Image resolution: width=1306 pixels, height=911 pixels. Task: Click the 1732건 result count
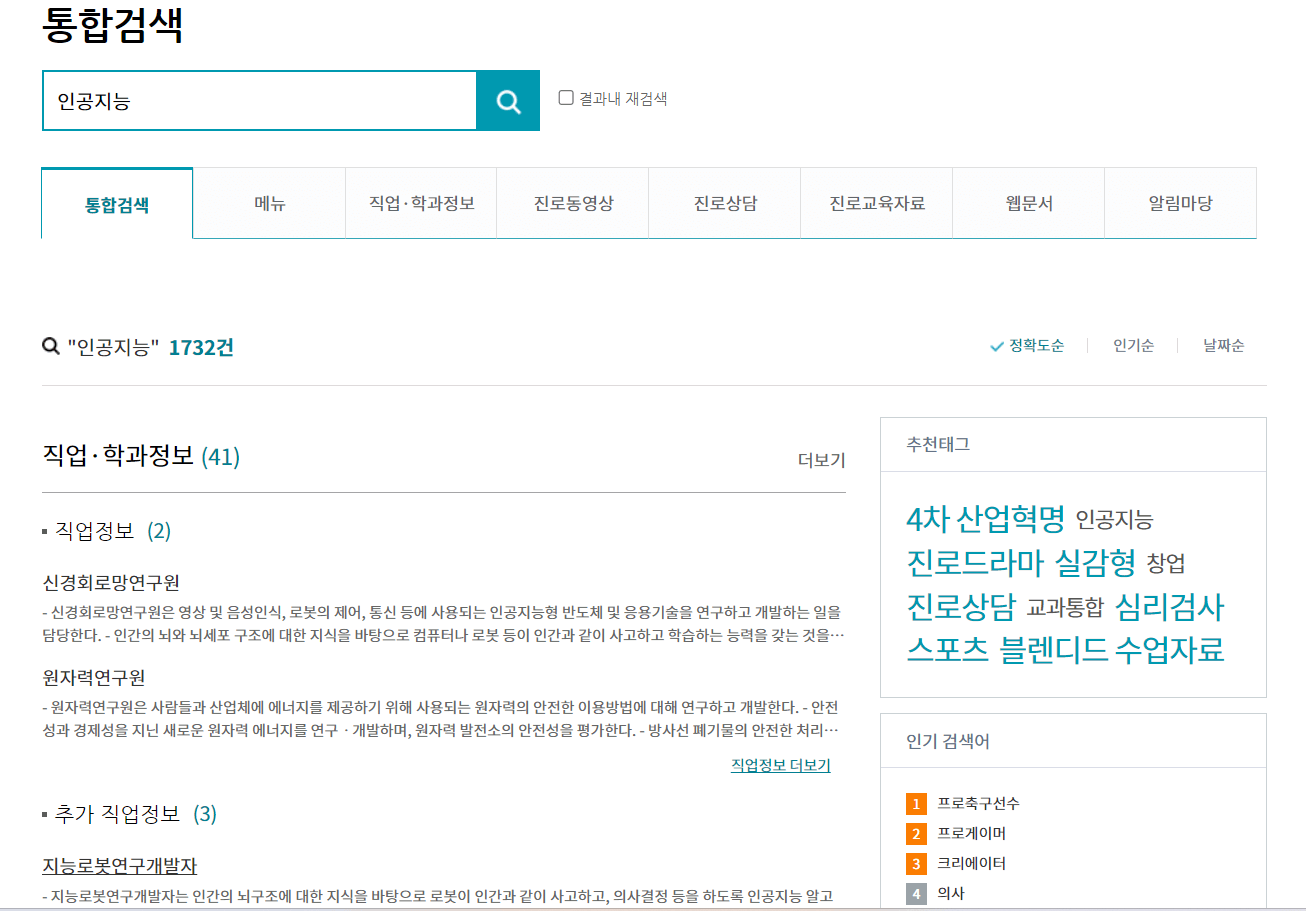[x=201, y=347]
